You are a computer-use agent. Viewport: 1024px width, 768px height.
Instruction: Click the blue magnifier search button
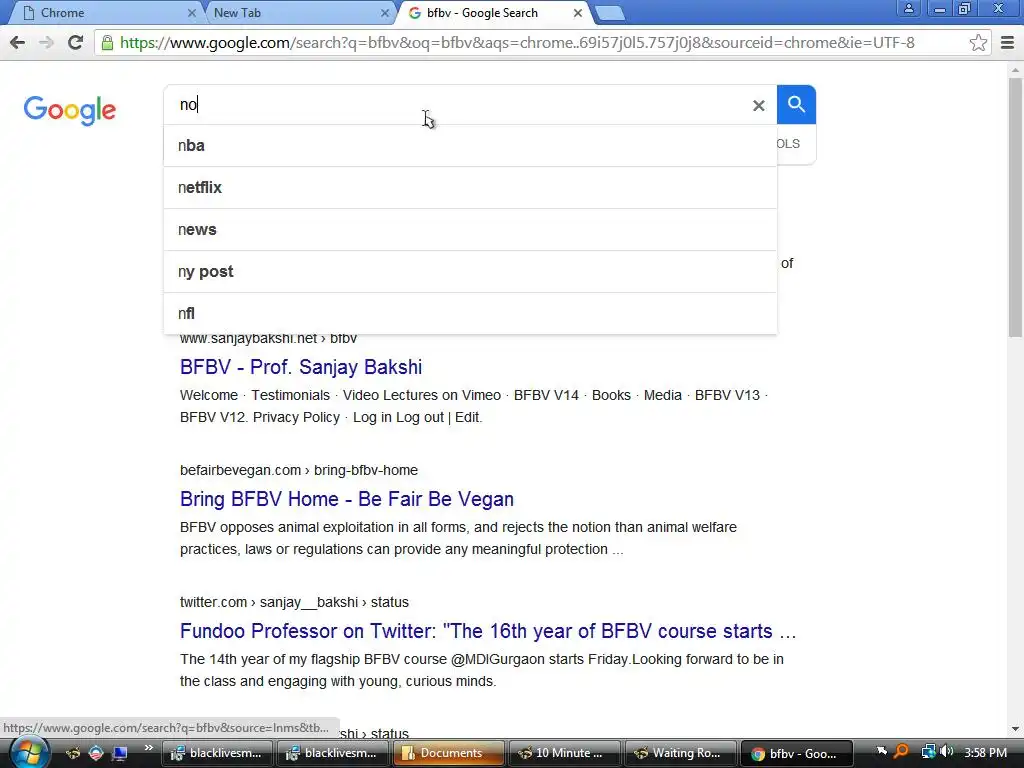pyautogui.click(x=796, y=104)
